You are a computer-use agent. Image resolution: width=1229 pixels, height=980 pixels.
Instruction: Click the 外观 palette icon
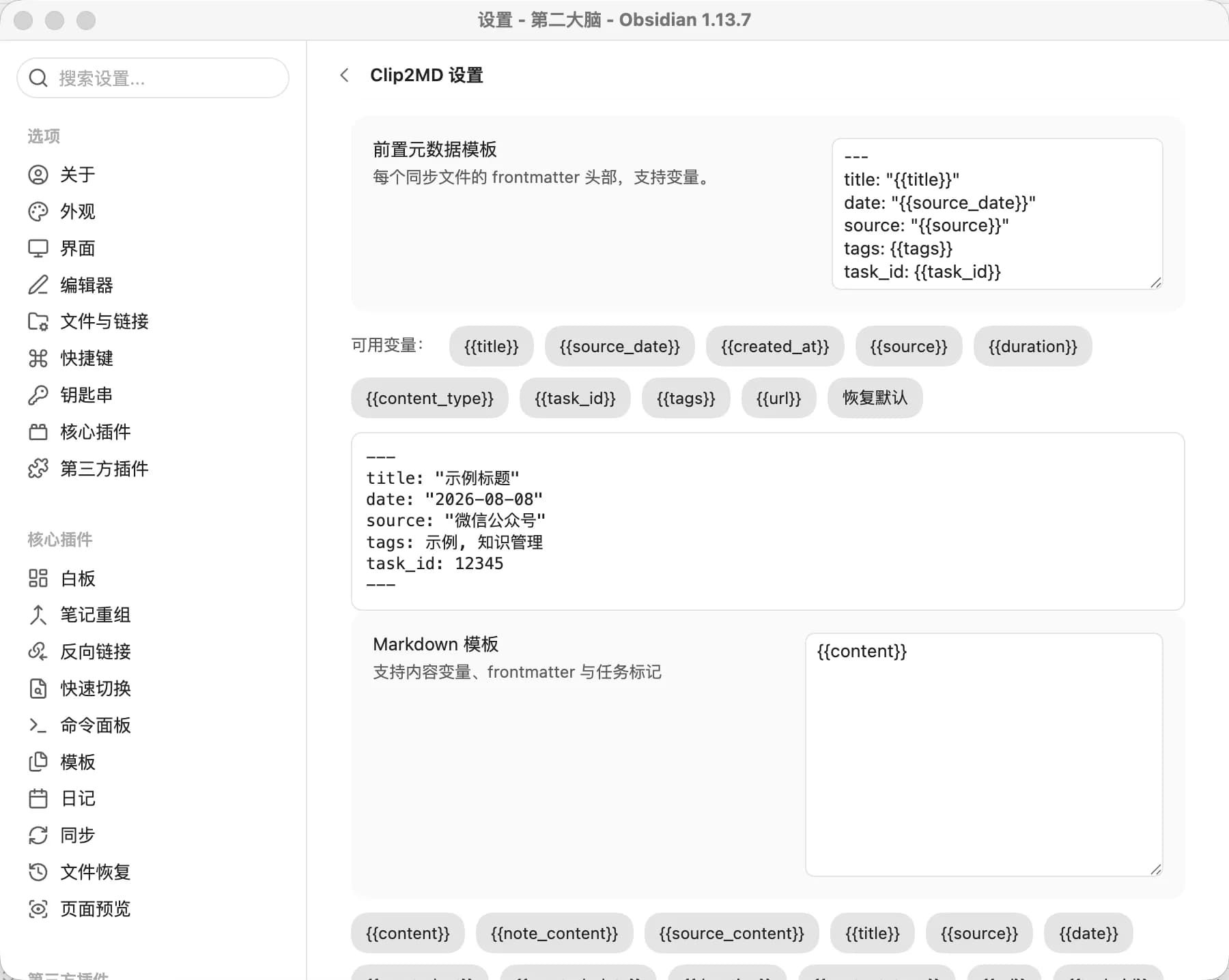[x=38, y=212]
